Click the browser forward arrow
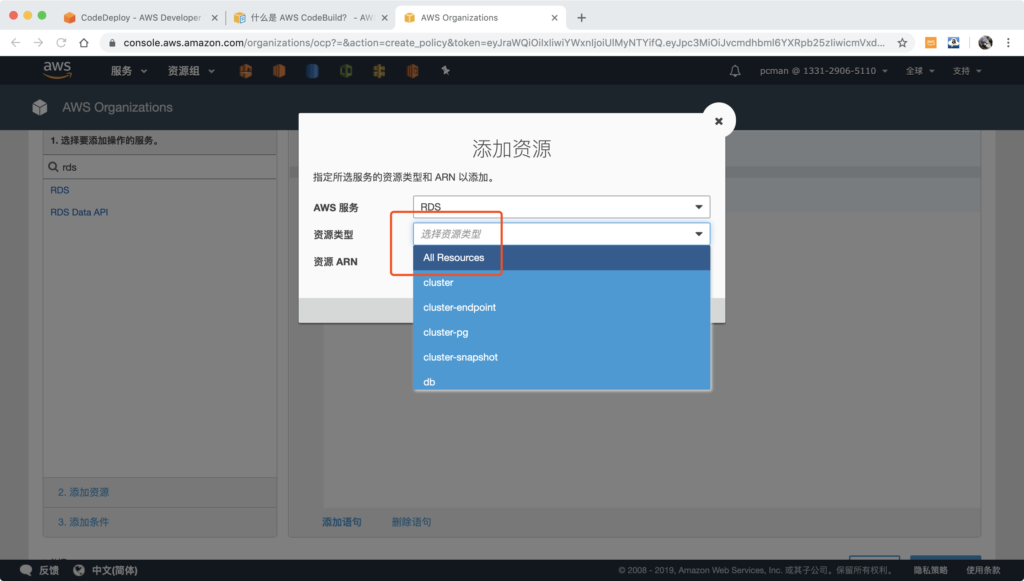Viewport: 1024px width, 581px height. pyautogui.click(x=39, y=42)
